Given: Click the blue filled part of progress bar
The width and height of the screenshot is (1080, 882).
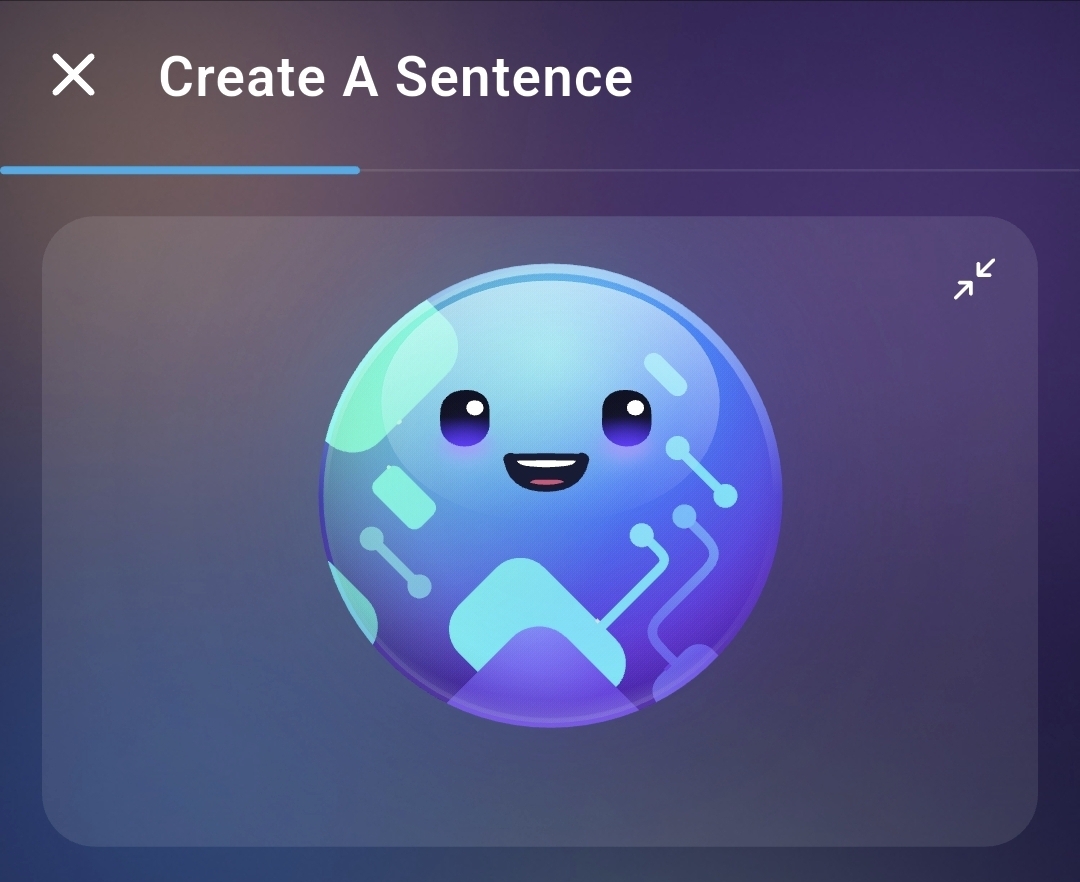Looking at the screenshot, I should [x=180, y=170].
